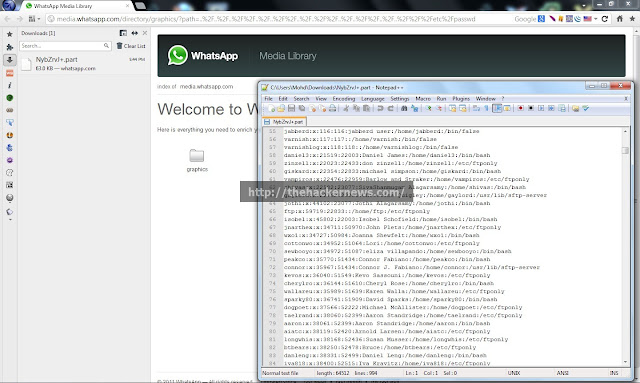640x383 pixels.
Task: Open the Plugins menu in Notepad++
Action: point(461,99)
